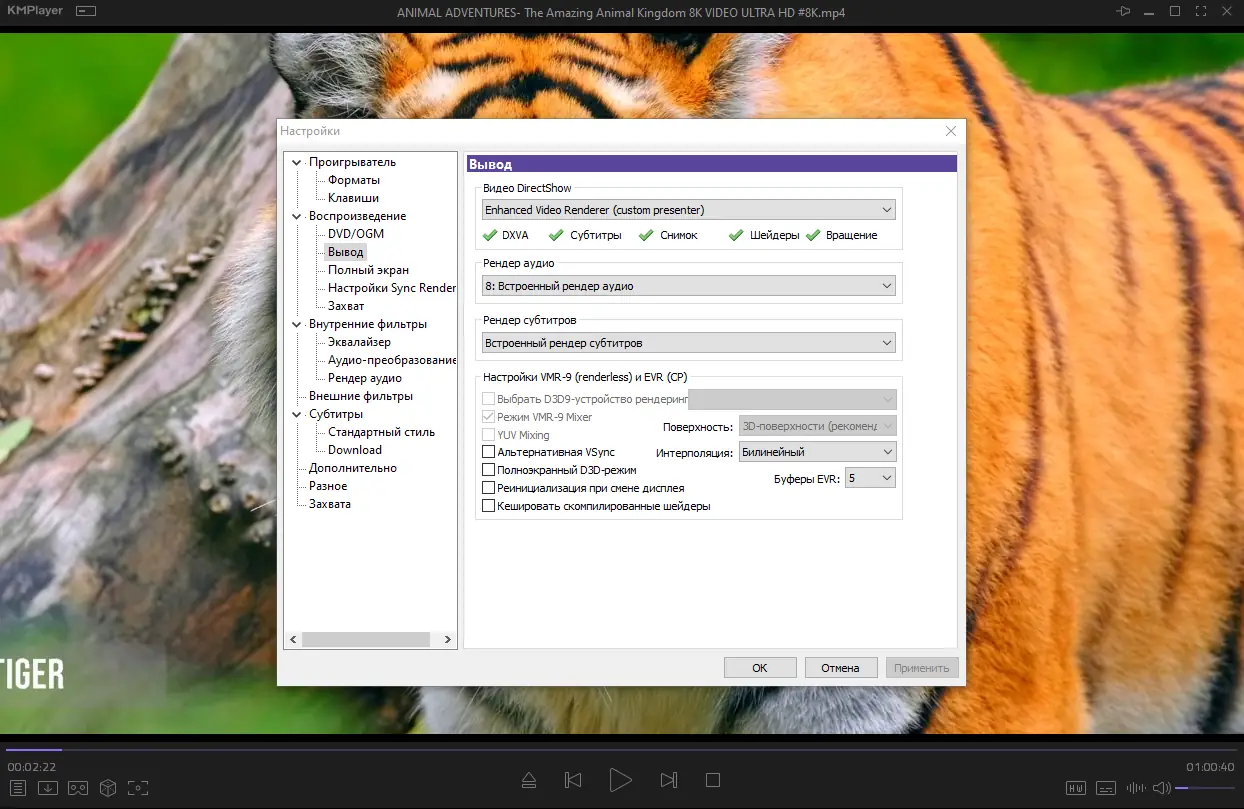Click on the video seek progress bar
1244x809 pixels.
[x=621, y=749]
